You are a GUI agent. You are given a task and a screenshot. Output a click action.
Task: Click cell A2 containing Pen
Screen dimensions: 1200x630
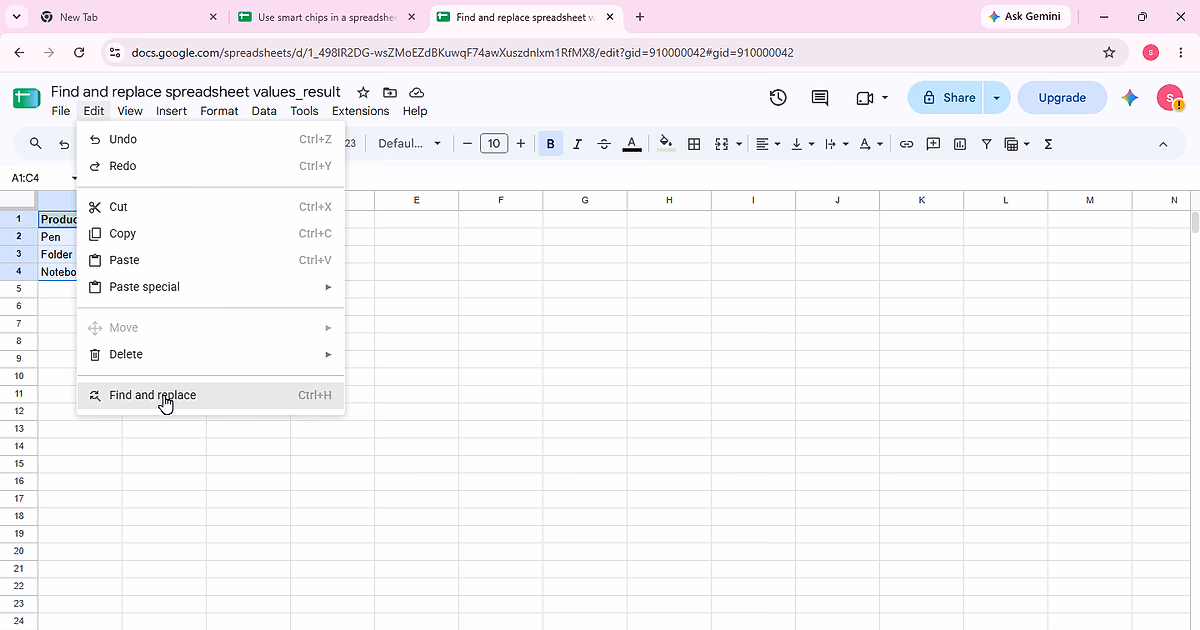(57, 237)
